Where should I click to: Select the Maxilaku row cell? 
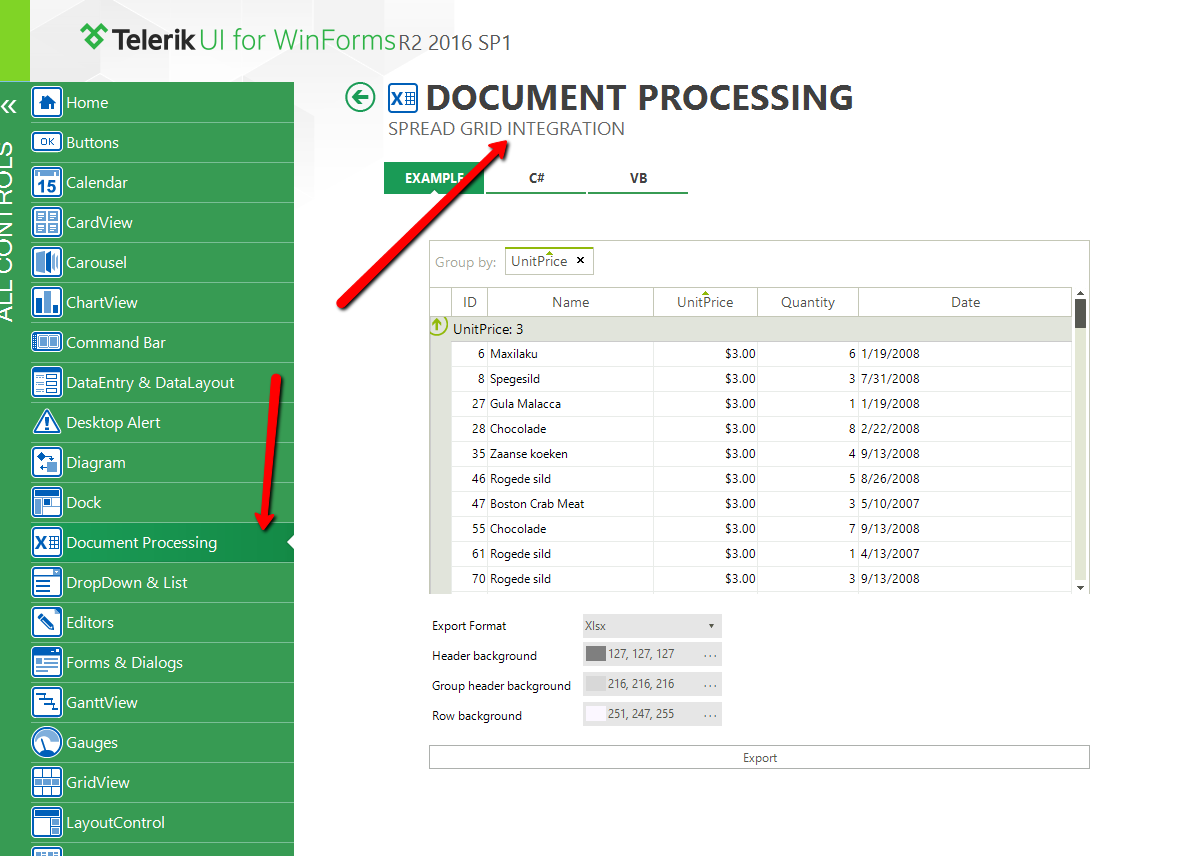point(570,353)
